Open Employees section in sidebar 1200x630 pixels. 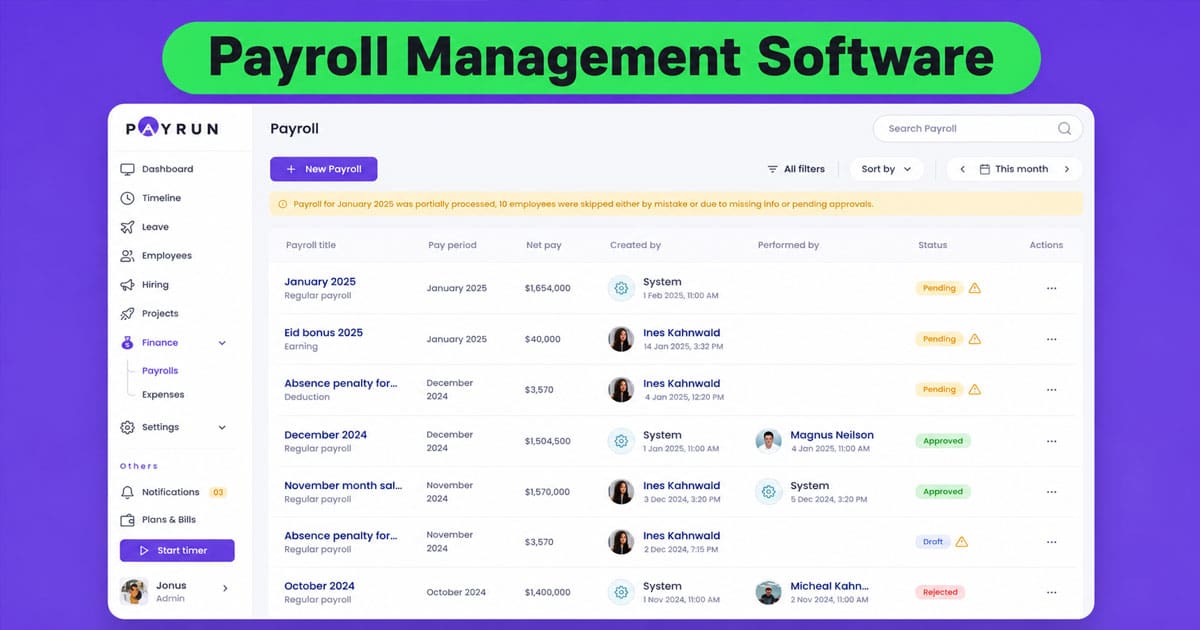click(x=167, y=256)
